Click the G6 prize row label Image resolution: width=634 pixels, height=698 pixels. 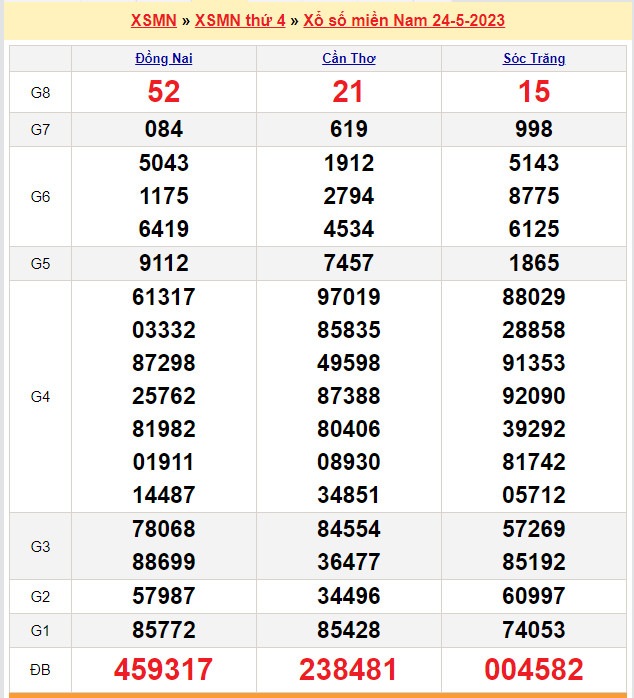[x=40, y=196]
